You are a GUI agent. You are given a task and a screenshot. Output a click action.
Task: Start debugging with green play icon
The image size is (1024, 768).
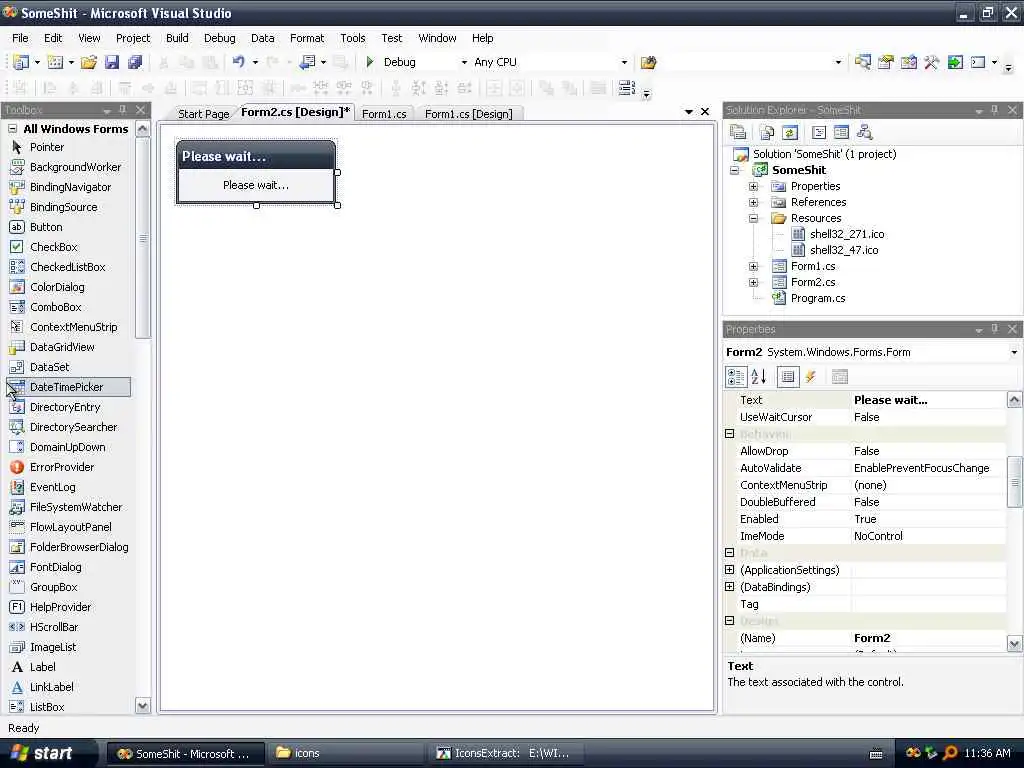tap(370, 62)
